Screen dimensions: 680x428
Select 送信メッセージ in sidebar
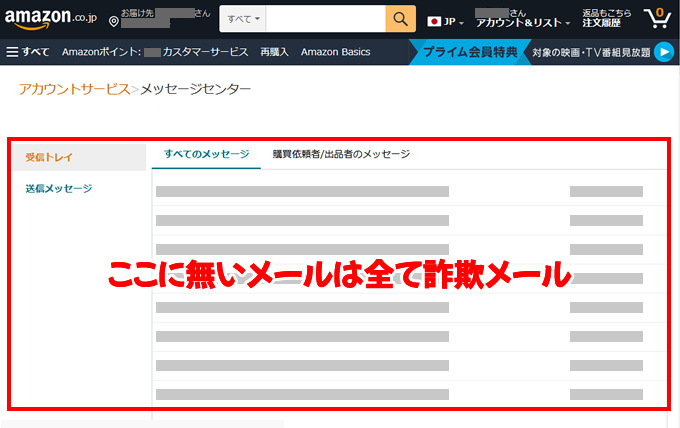point(59,189)
